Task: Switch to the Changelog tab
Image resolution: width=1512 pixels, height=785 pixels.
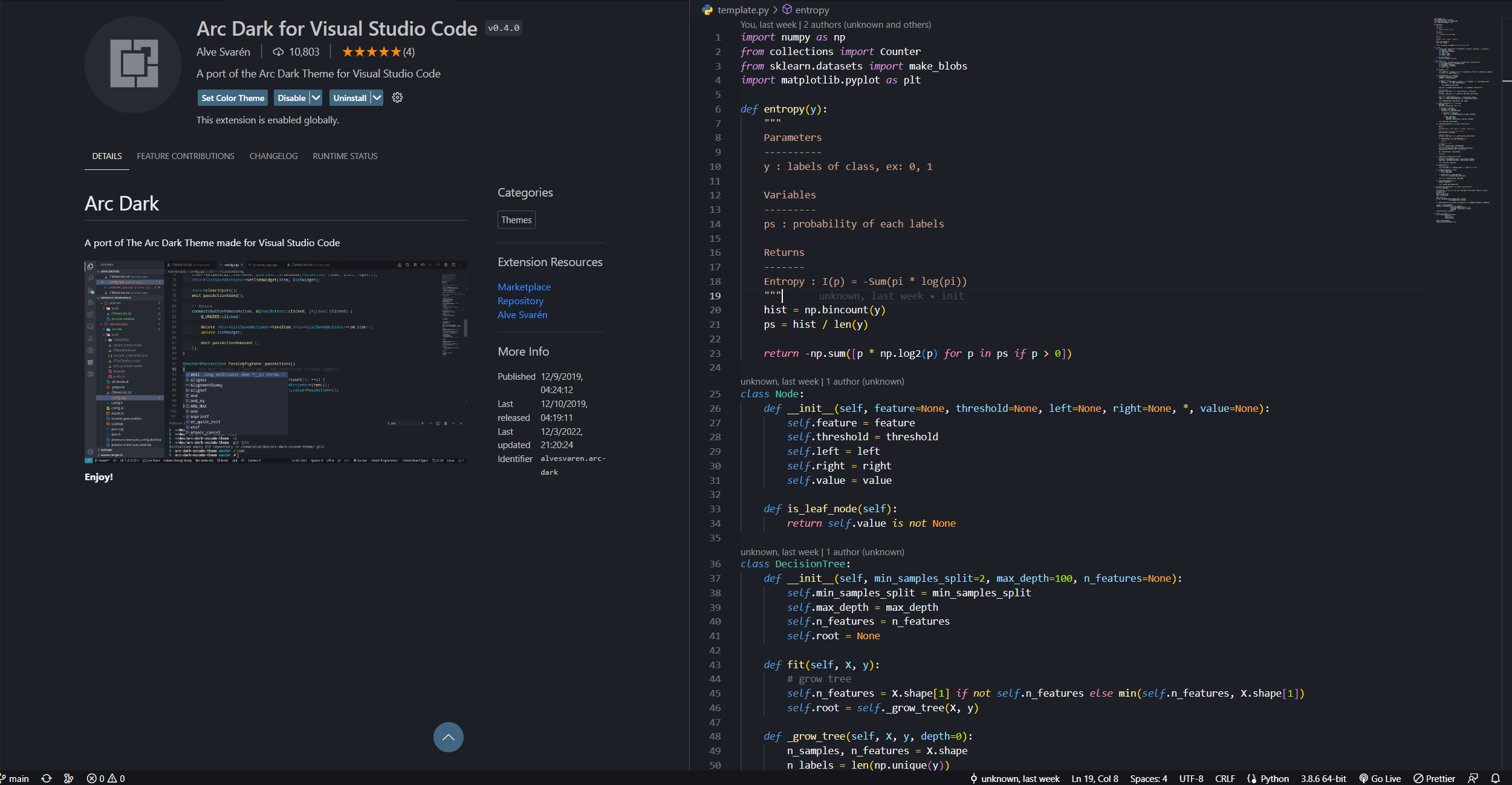Action: click(x=273, y=156)
